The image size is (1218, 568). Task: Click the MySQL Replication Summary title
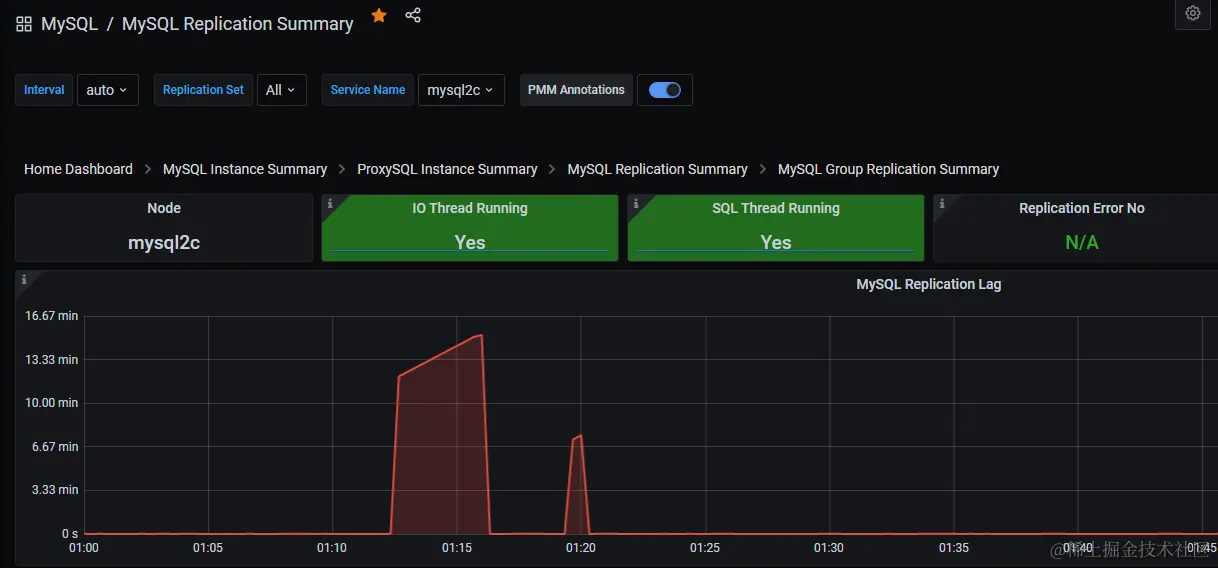click(x=237, y=24)
